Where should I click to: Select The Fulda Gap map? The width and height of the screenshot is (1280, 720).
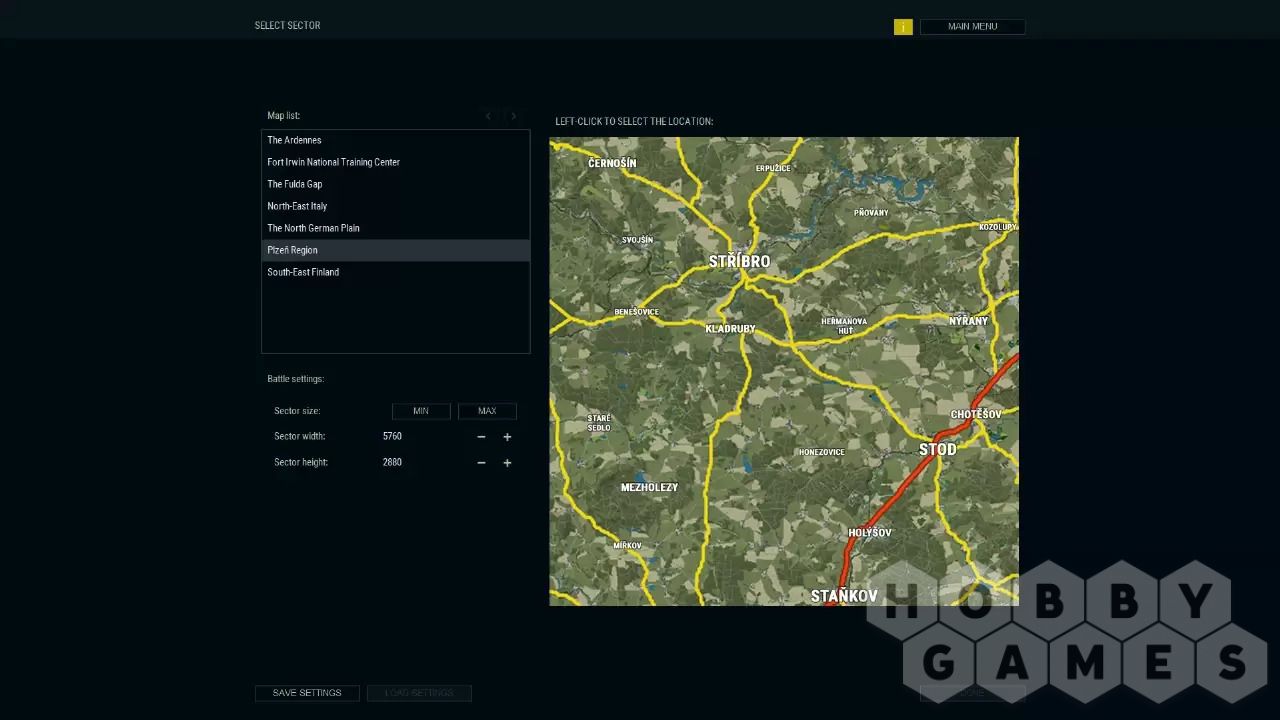pyautogui.click(x=396, y=184)
